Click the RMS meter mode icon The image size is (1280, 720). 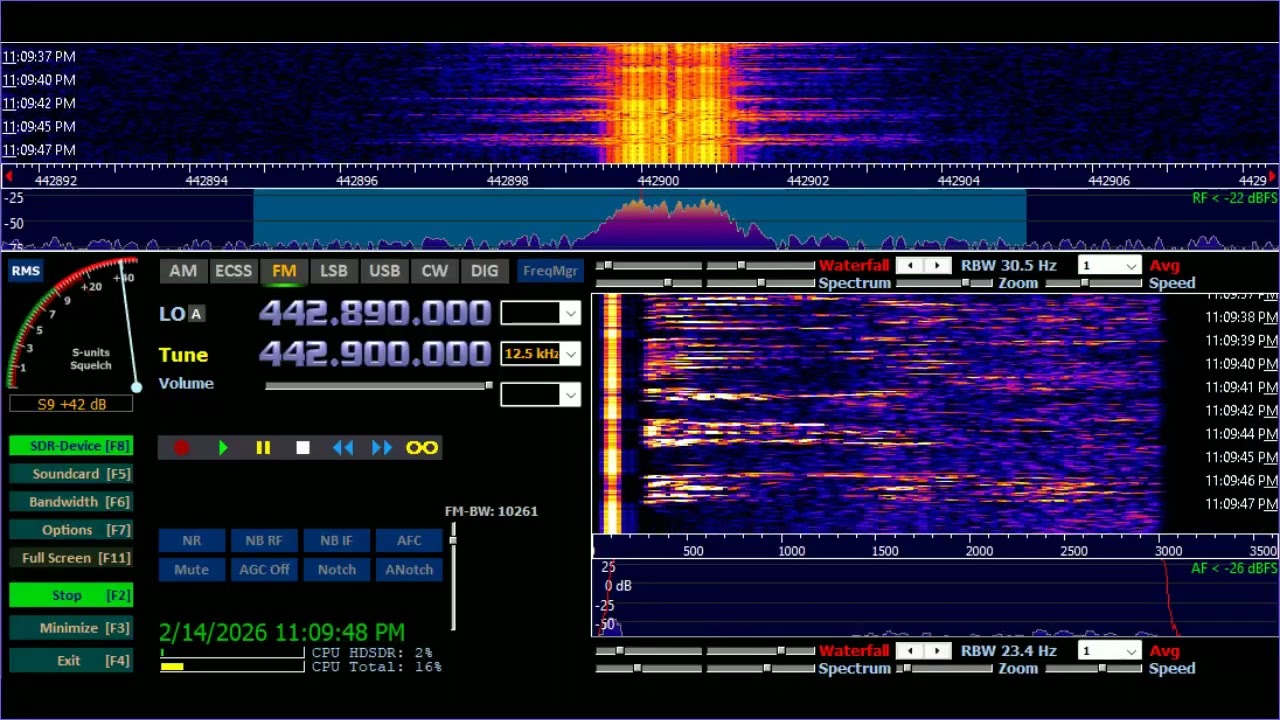pos(26,271)
